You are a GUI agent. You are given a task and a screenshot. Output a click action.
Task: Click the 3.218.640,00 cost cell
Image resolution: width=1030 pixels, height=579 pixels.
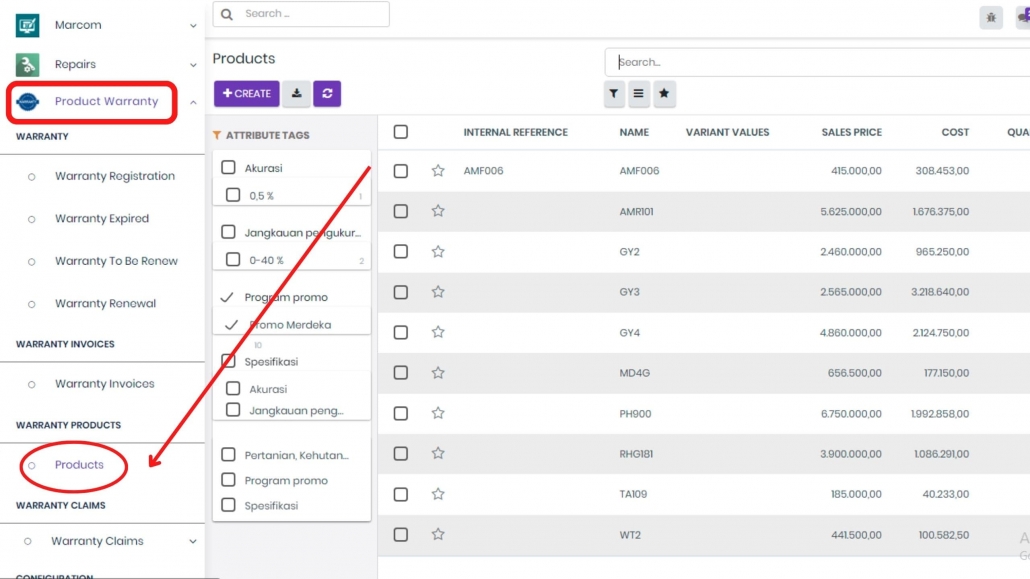point(939,292)
